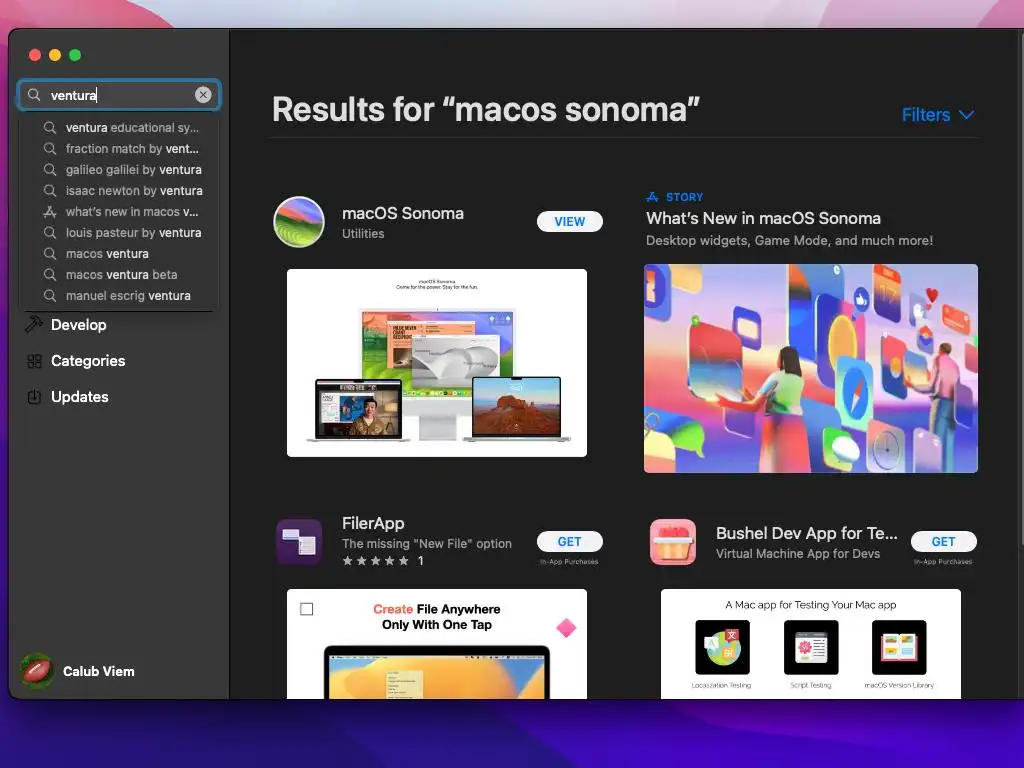Click the App Store icon beside "what's new in macos"
Image resolution: width=1024 pixels, height=768 pixels.
coord(50,212)
